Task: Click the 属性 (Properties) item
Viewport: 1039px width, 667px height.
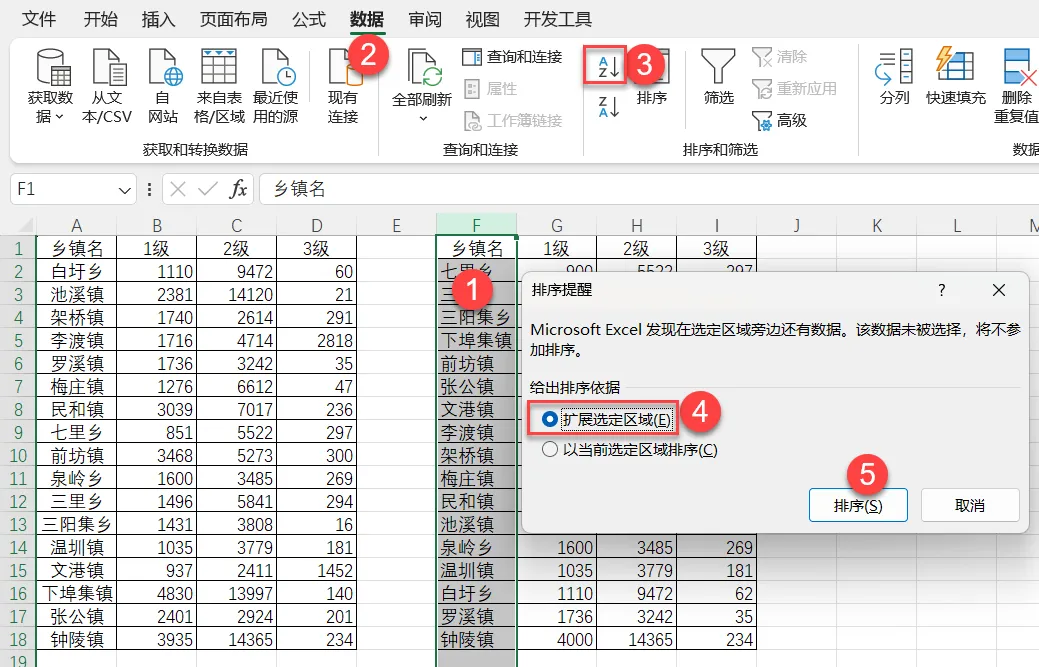Action: (490, 88)
